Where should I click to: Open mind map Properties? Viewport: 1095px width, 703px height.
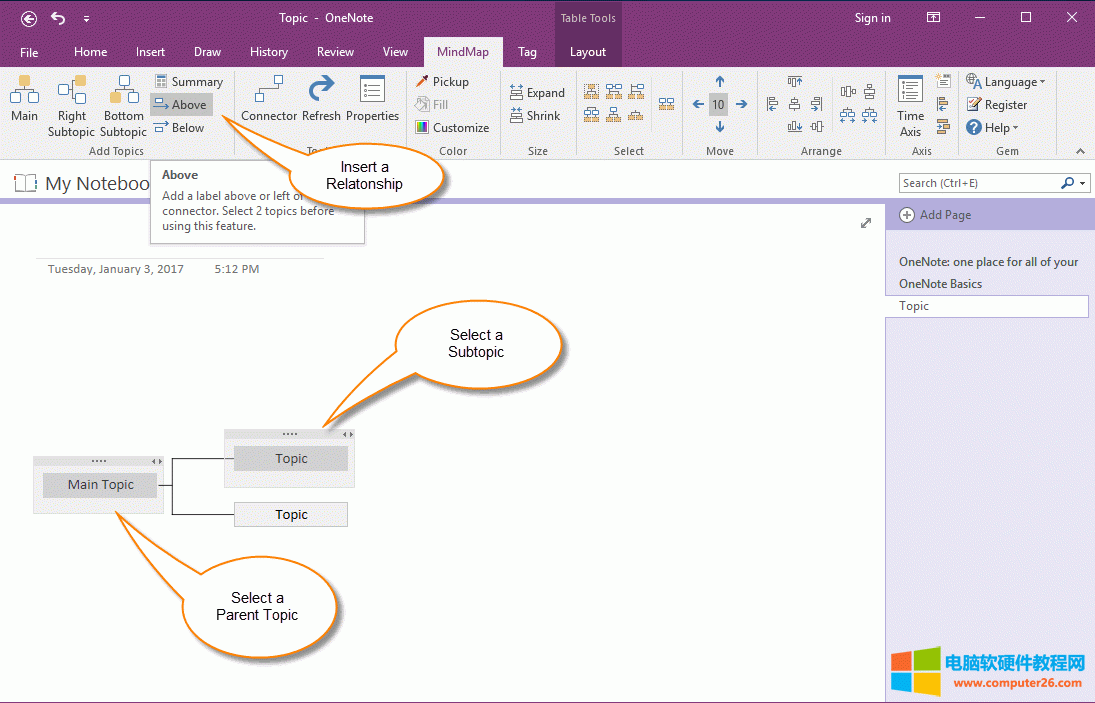pyautogui.click(x=372, y=100)
